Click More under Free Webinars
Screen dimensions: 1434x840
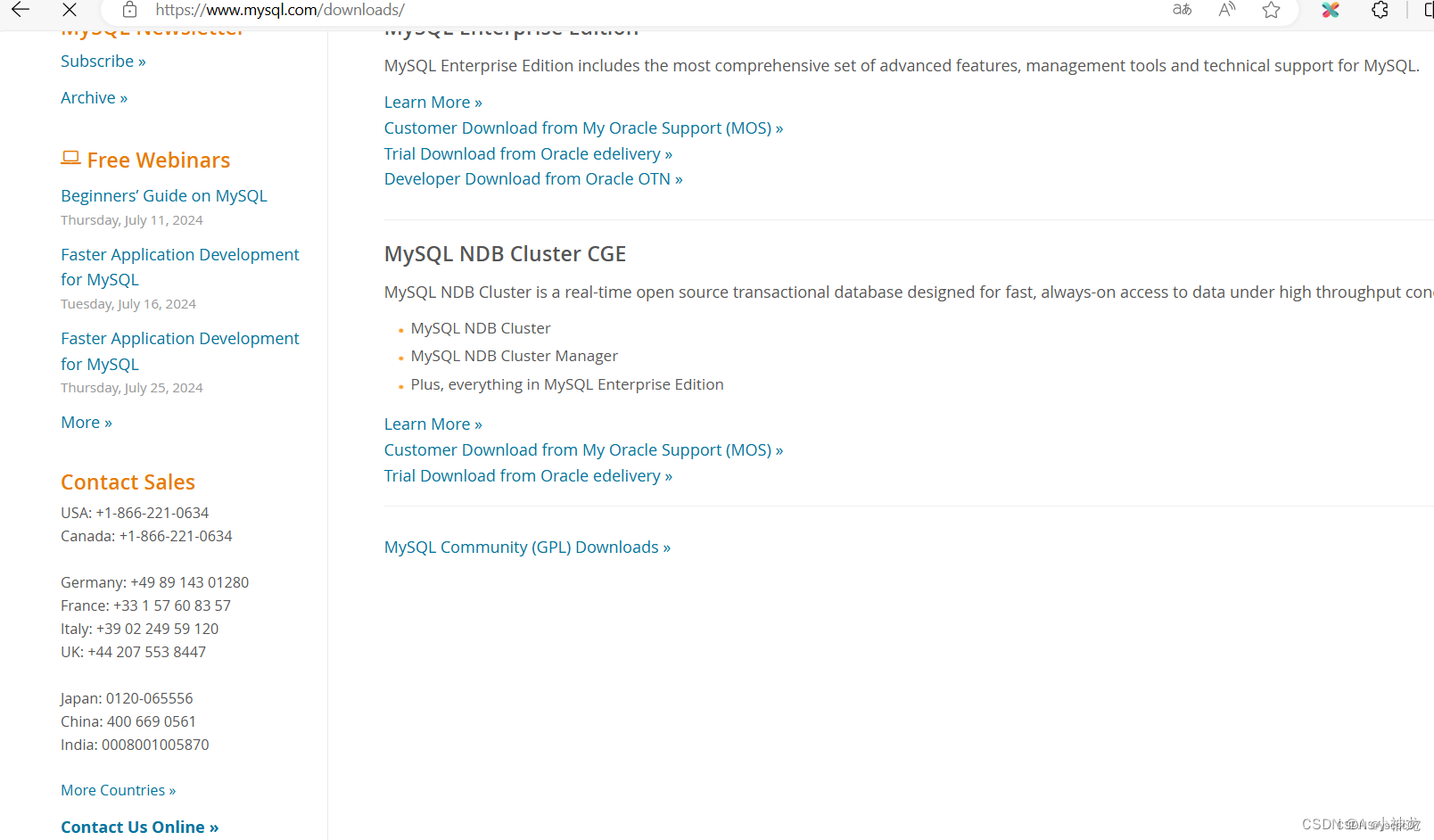(x=86, y=422)
